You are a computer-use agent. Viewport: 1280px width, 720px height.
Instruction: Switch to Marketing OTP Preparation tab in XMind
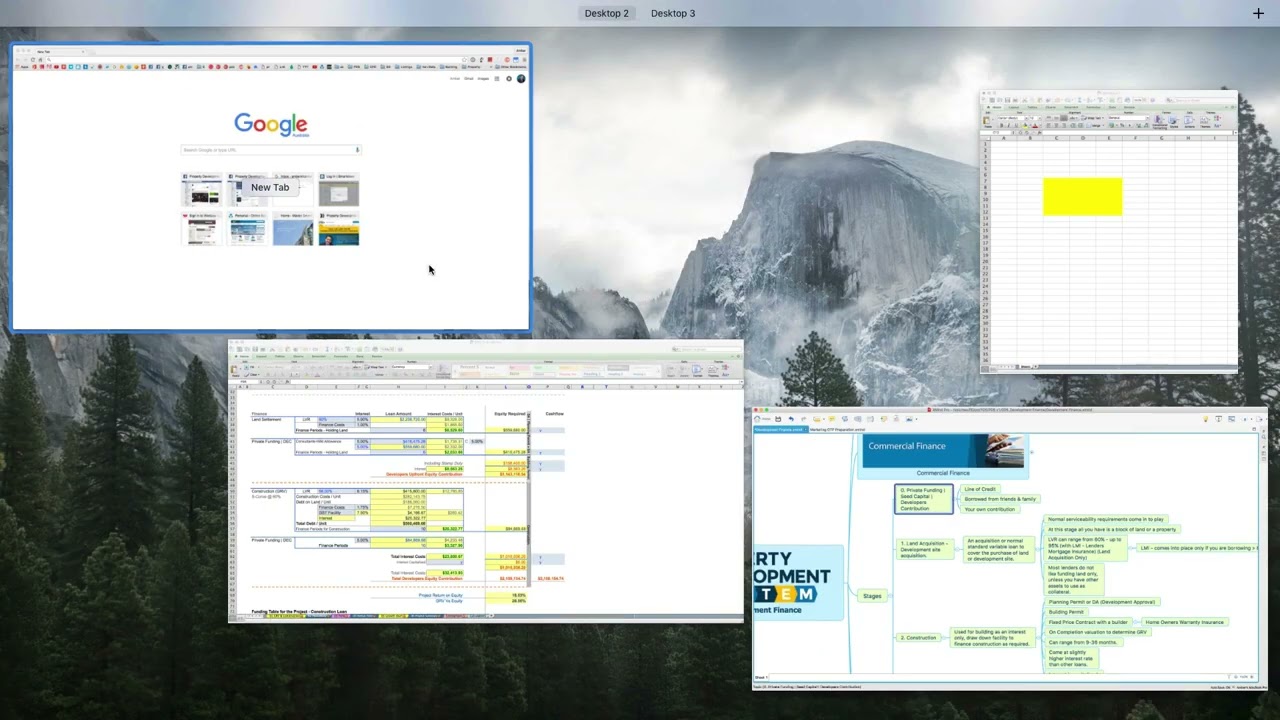tap(837, 430)
